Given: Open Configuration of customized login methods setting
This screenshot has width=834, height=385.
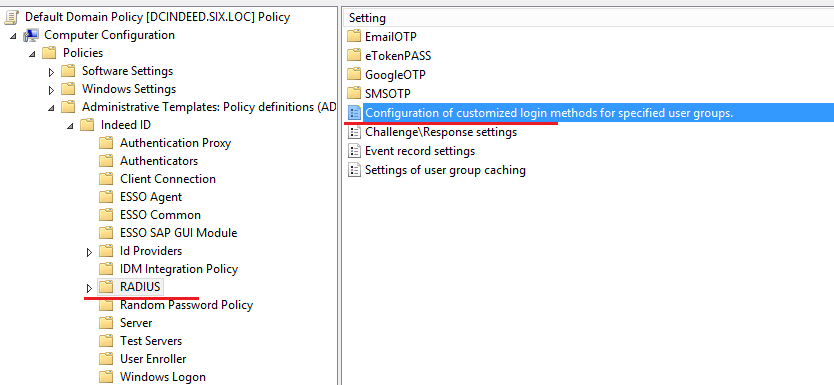Looking at the screenshot, I should pos(549,113).
